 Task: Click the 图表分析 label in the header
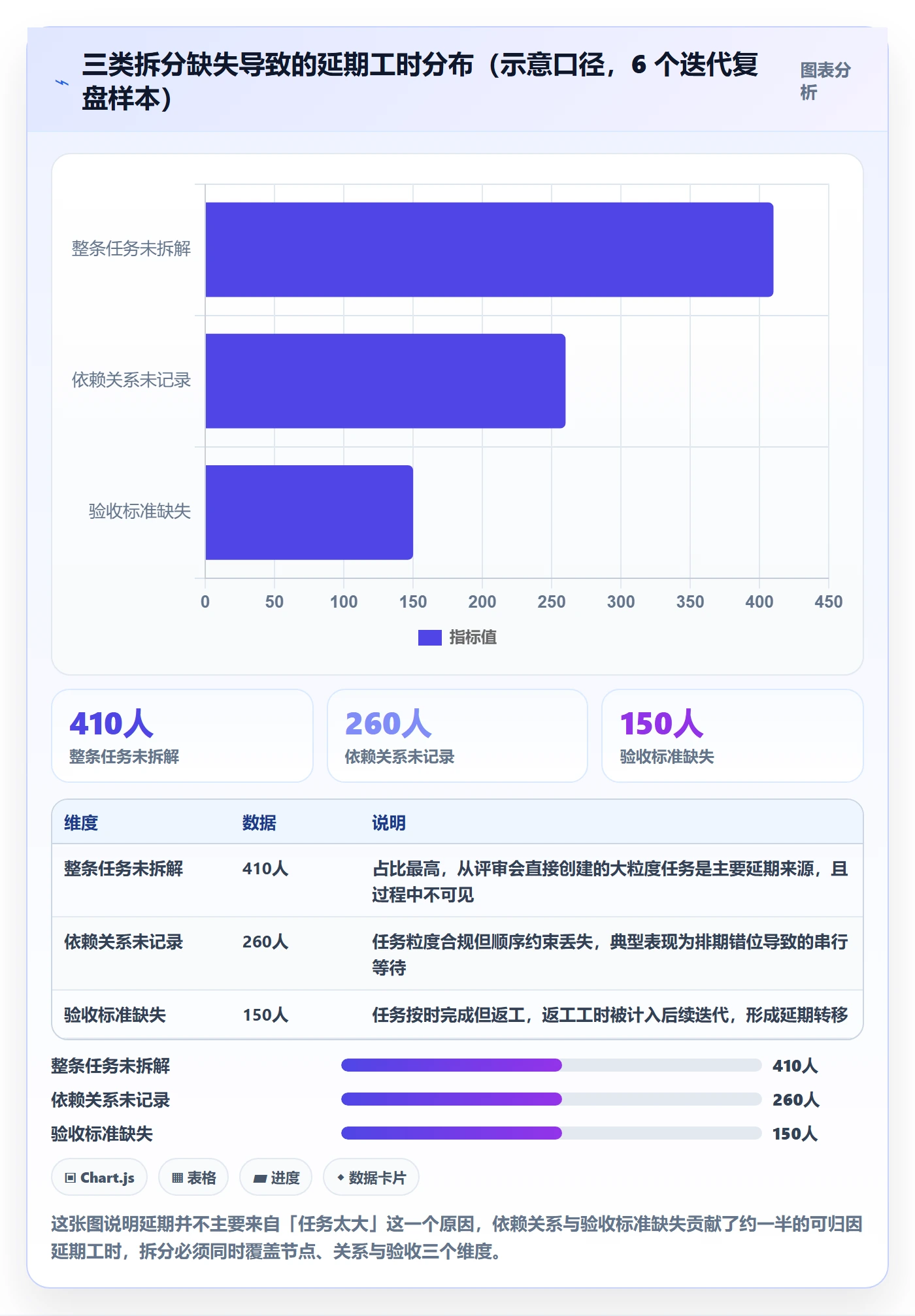coord(825,81)
